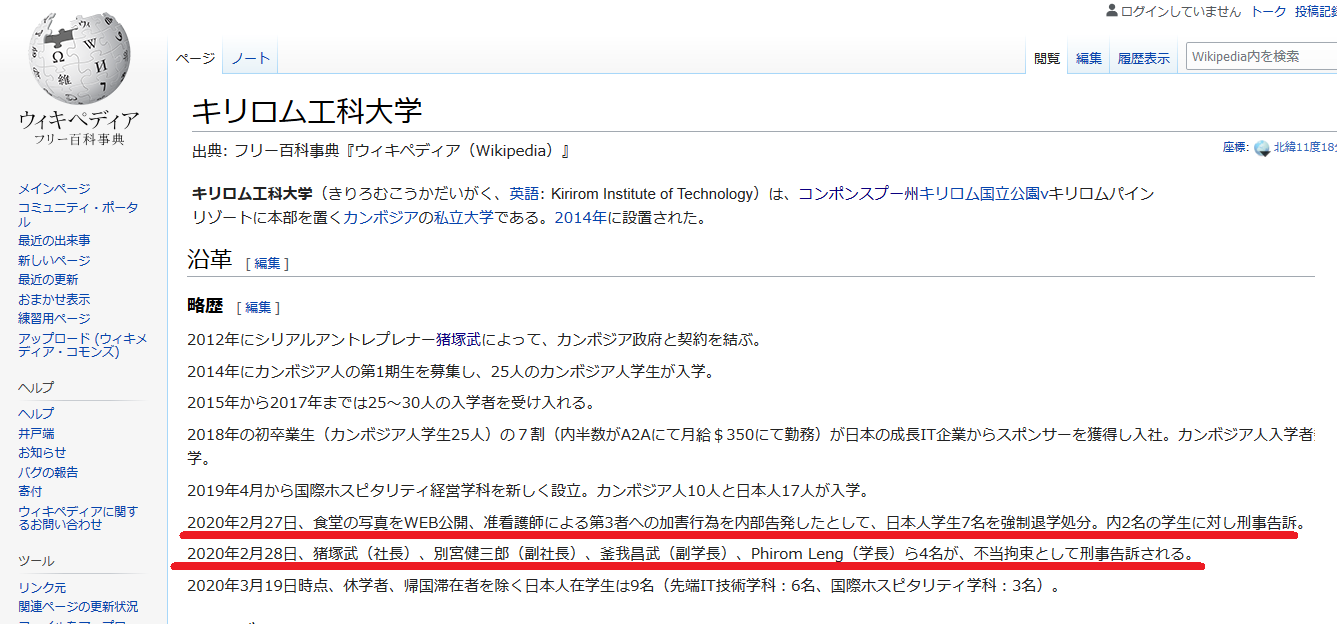This screenshot has height=624, width=1337.
Task: Switch to the 編集 tab
Action: click(x=1088, y=58)
